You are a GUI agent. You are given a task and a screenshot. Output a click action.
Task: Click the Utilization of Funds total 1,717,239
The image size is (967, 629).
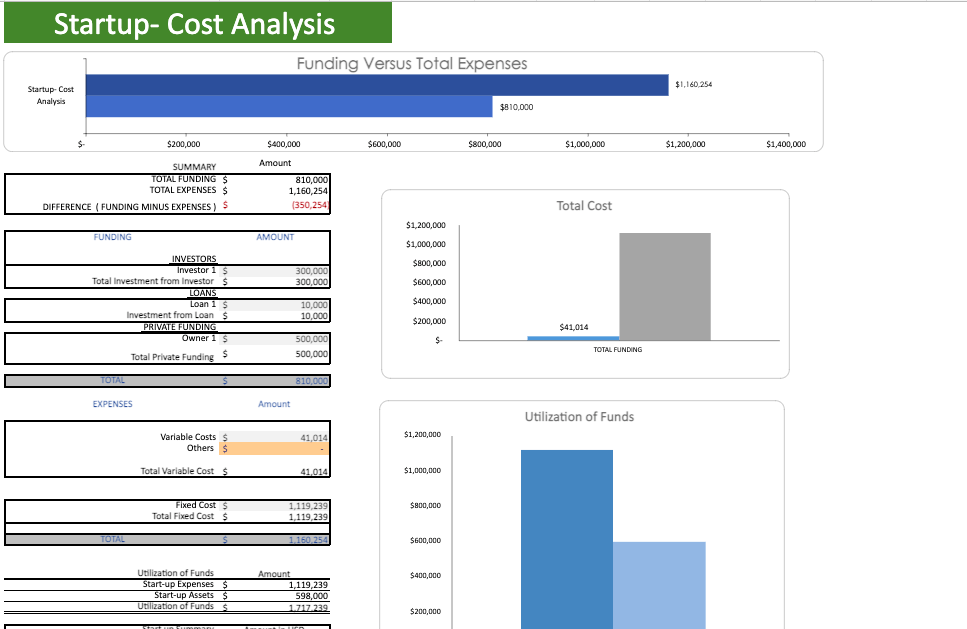click(300, 605)
